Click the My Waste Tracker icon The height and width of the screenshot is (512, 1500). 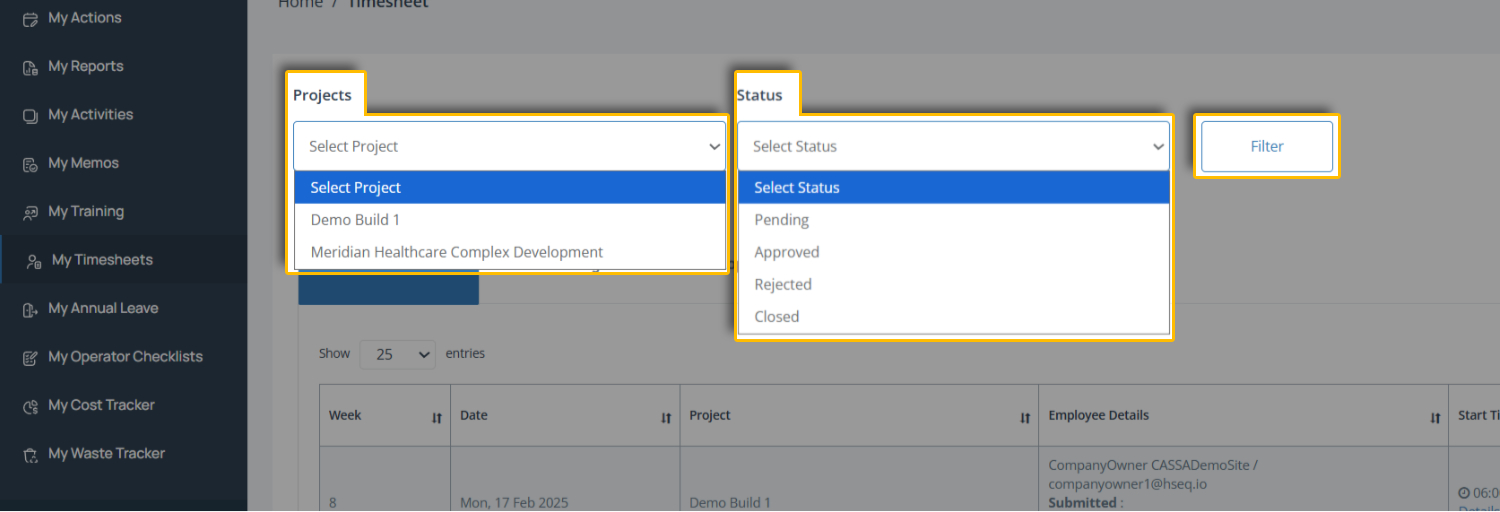tap(31, 454)
